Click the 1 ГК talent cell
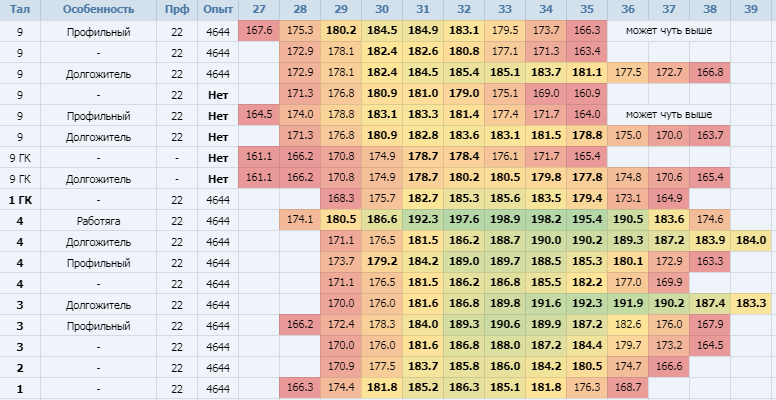 (x=20, y=200)
